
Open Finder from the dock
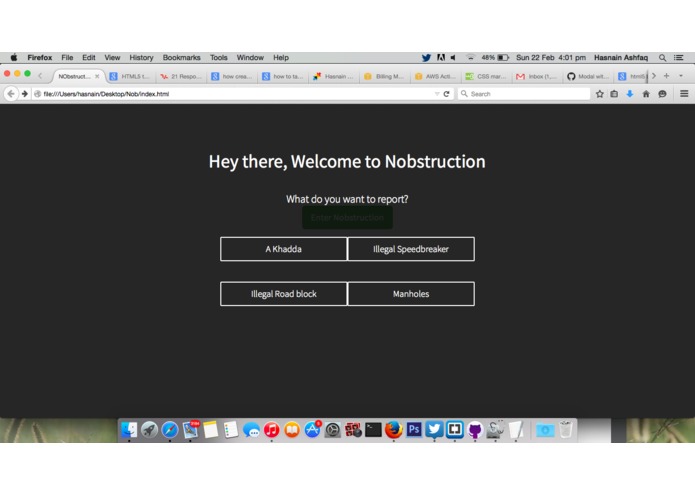tap(129, 429)
